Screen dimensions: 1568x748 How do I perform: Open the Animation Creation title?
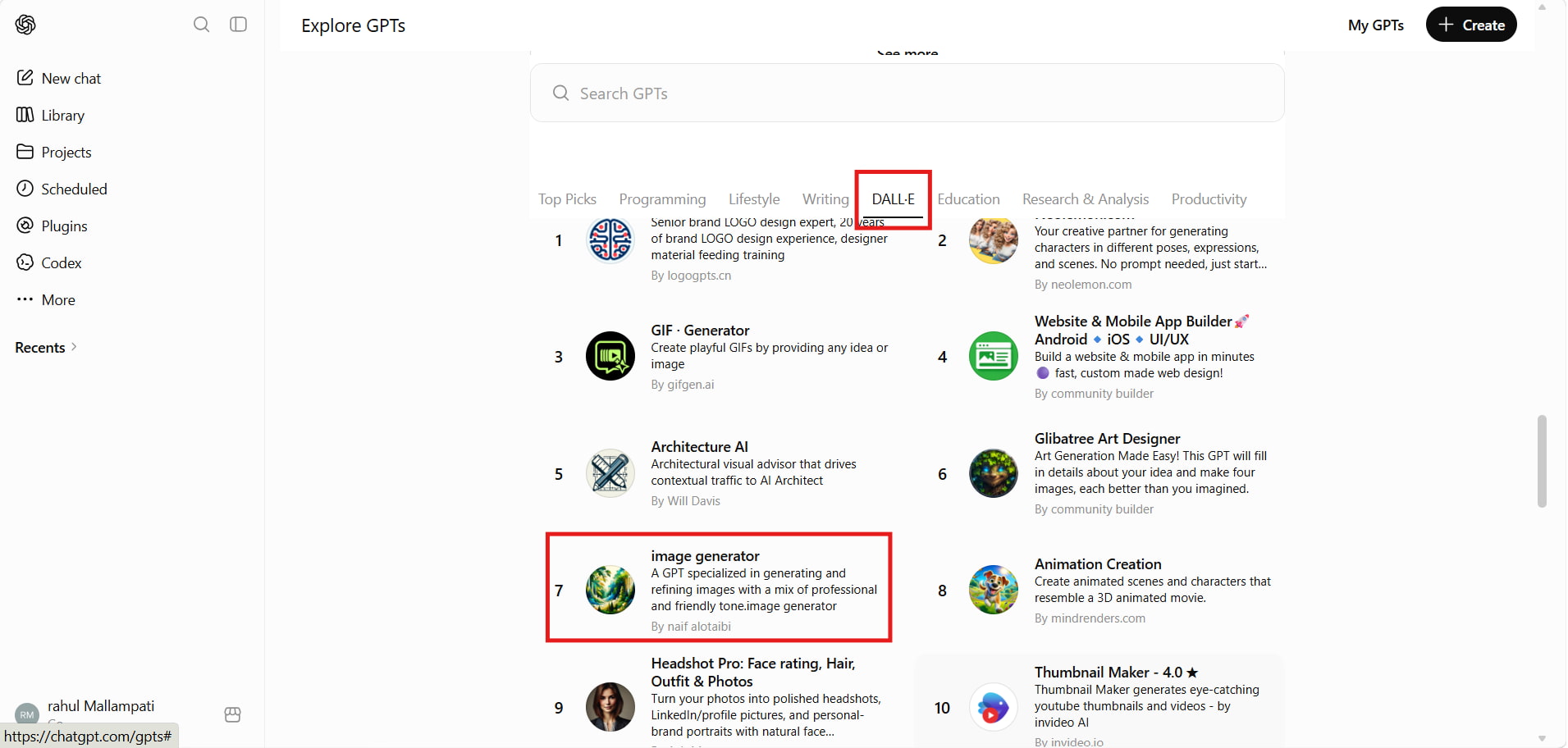coord(1098,564)
